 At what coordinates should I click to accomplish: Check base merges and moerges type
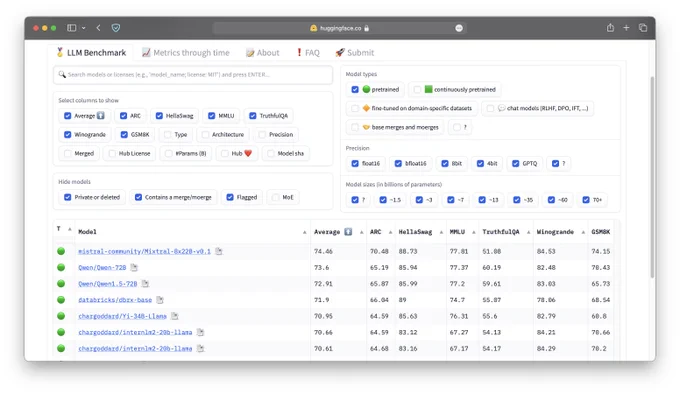[355, 127]
